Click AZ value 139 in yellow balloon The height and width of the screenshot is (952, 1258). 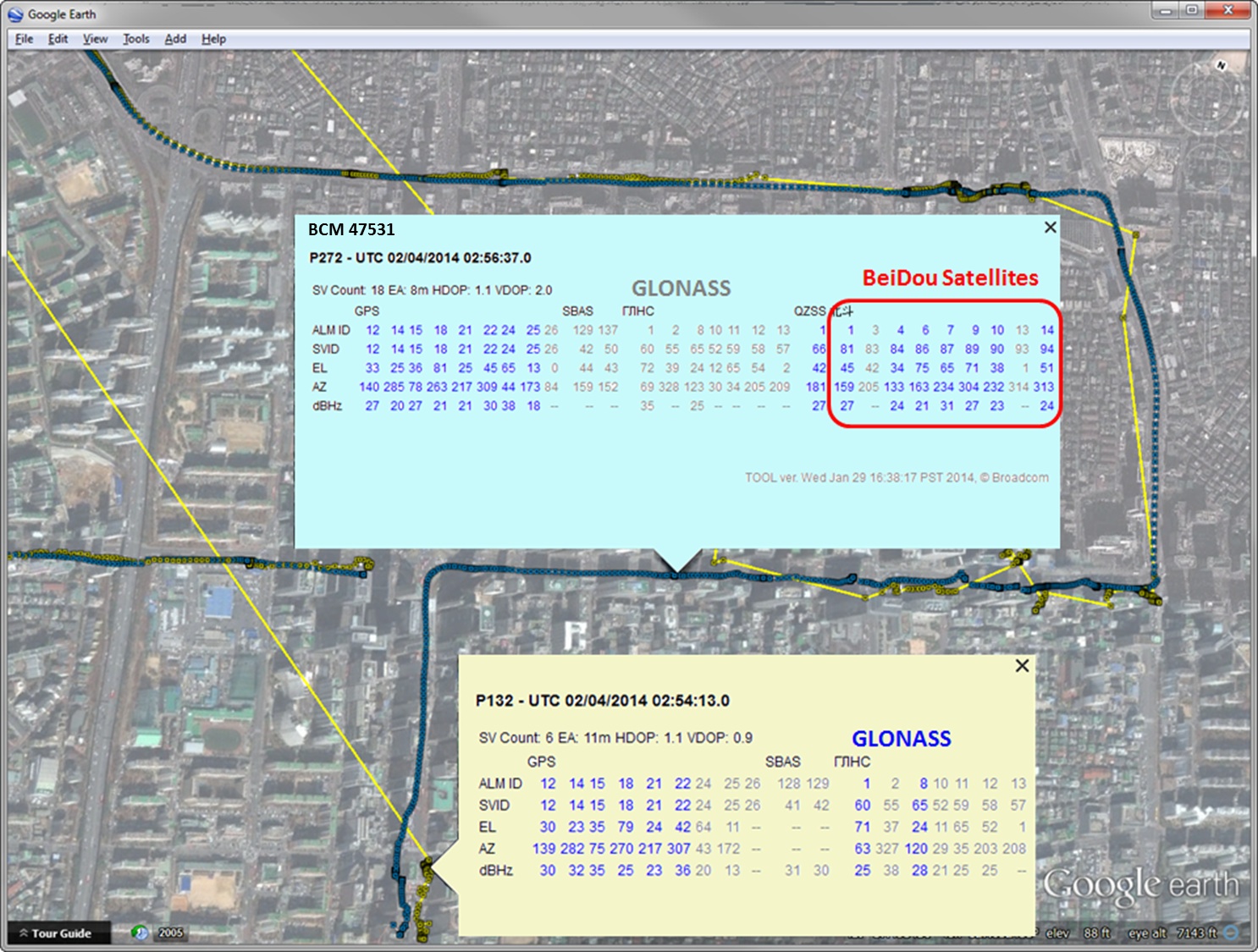tap(544, 849)
